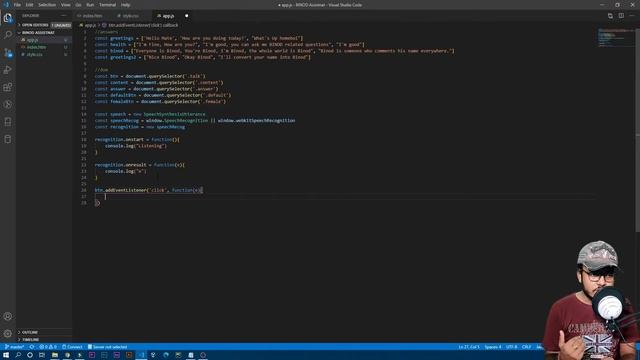Open the File menu
This screenshot has width=640, height=360.
pos(17,5)
